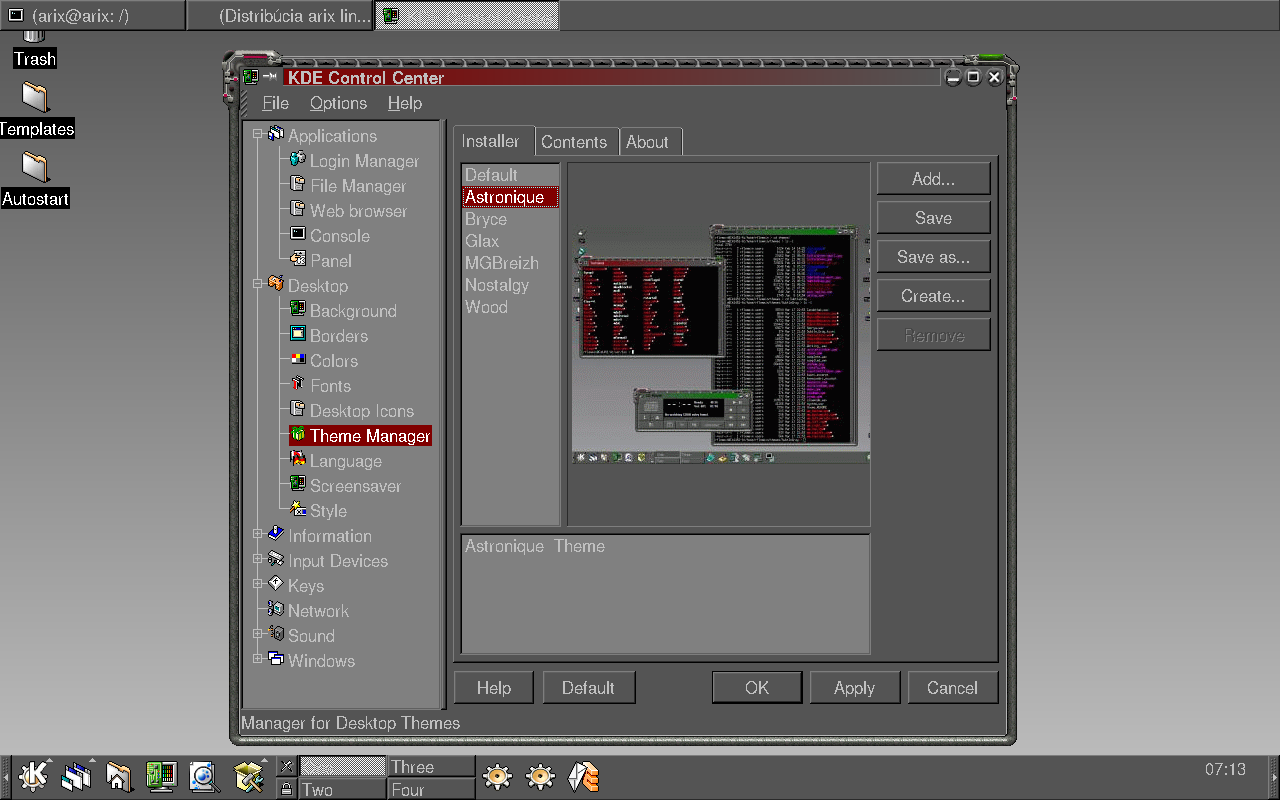The width and height of the screenshot is (1280, 800).
Task: Expand the Information tree branch
Action: point(257,534)
